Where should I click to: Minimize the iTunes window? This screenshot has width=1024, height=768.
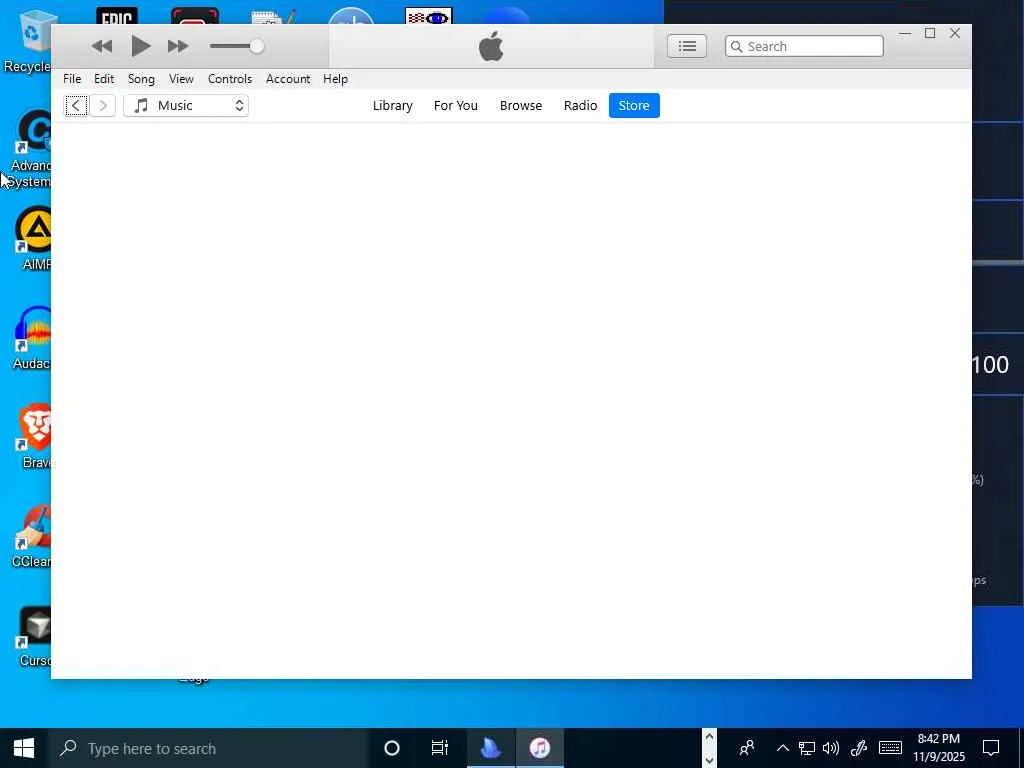coord(905,33)
